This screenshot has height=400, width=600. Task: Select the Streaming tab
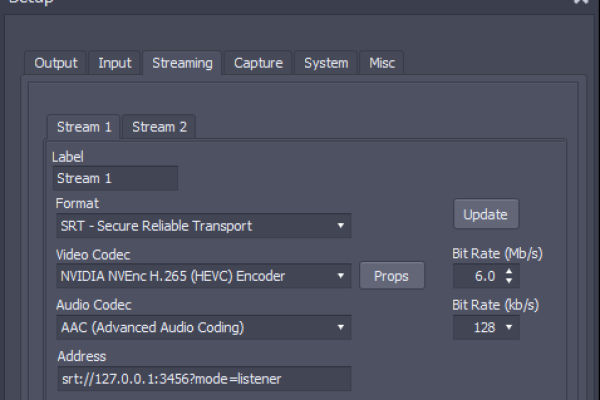coord(182,63)
